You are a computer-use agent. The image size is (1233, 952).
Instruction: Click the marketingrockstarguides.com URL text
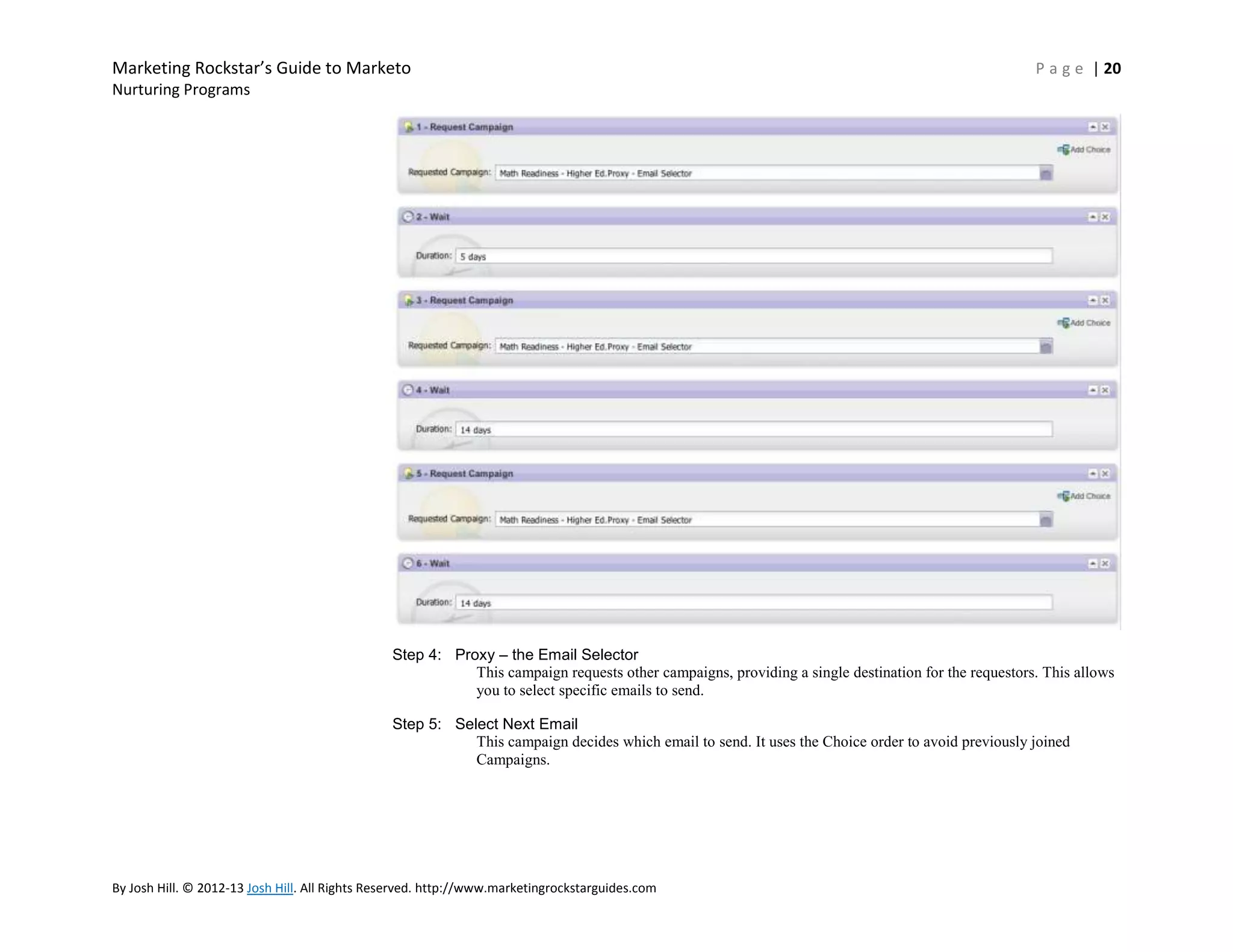tap(535, 888)
